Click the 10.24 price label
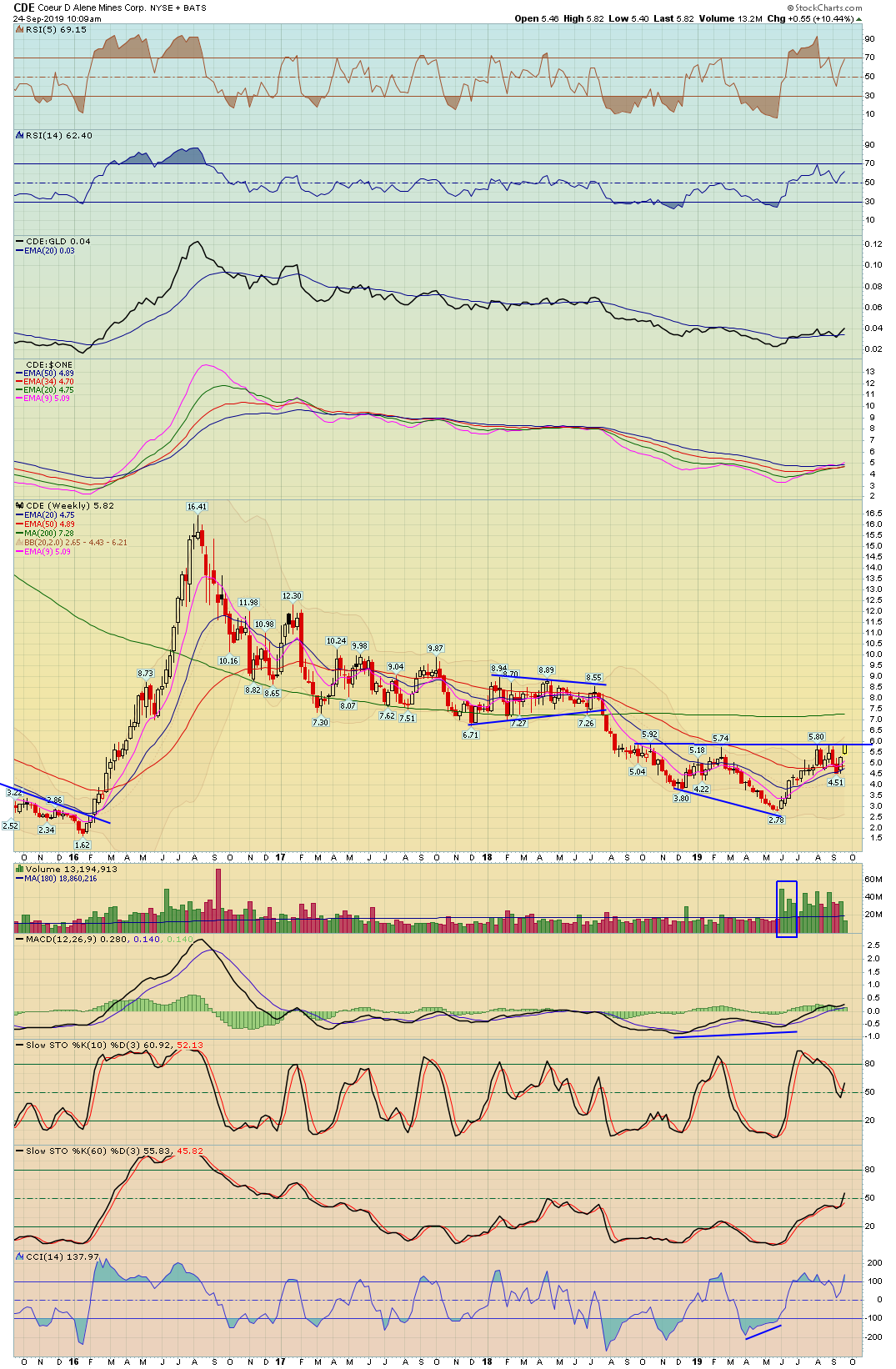 click(x=336, y=640)
